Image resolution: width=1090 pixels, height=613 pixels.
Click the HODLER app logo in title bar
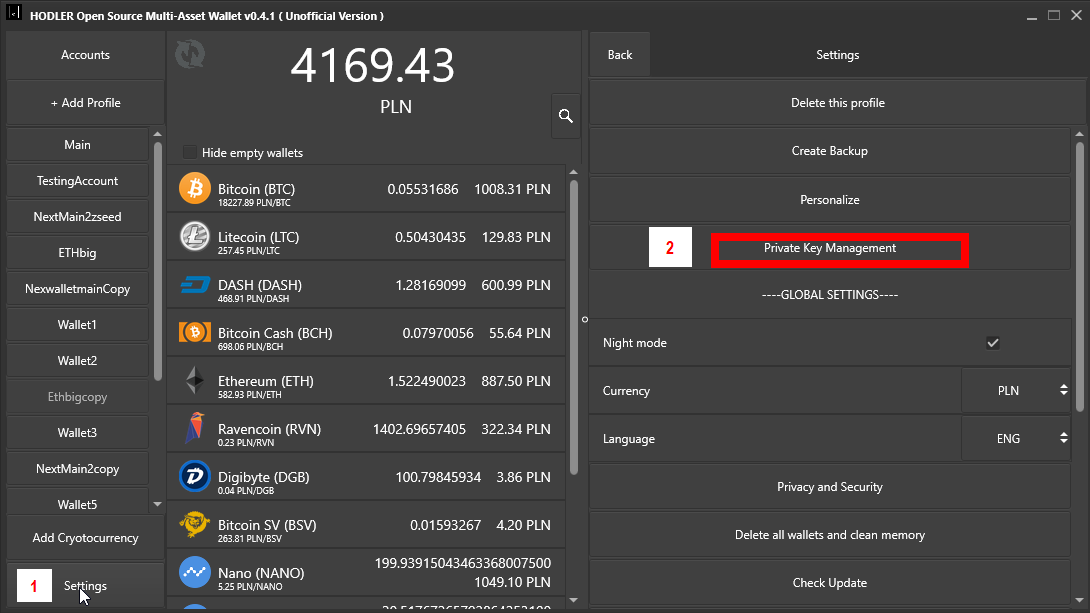pos(14,13)
